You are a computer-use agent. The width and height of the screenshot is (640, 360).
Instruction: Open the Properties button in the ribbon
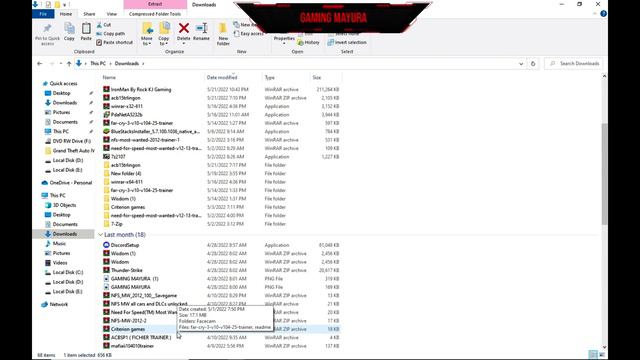click(x=284, y=39)
